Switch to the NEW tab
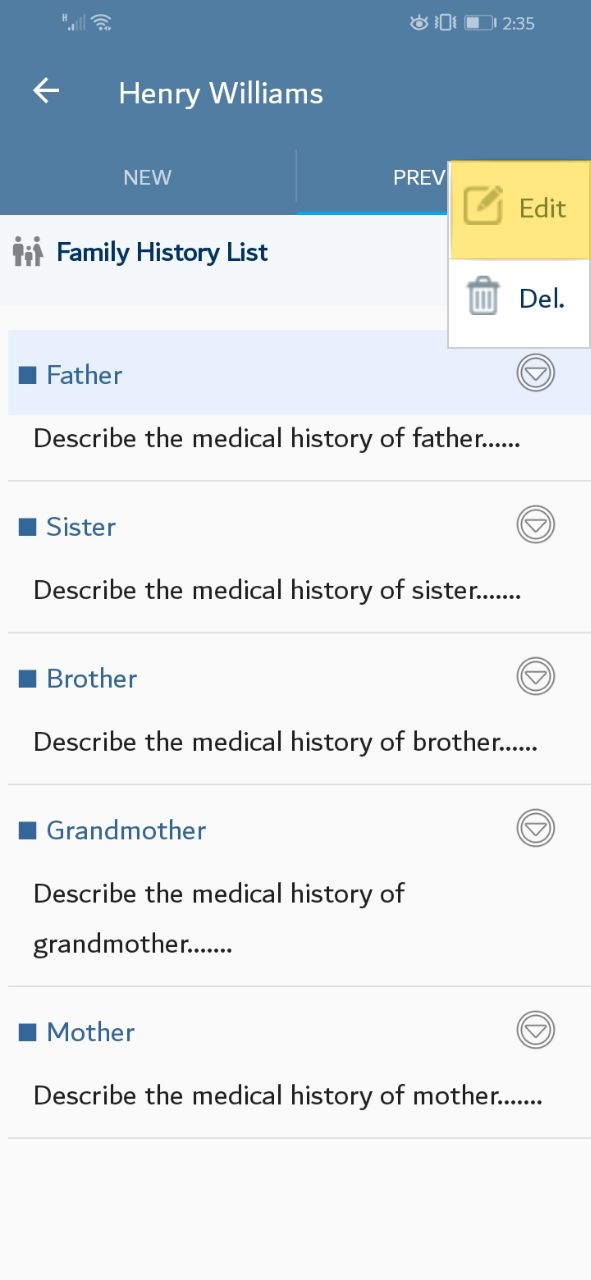The height and width of the screenshot is (1280, 591). point(147,178)
